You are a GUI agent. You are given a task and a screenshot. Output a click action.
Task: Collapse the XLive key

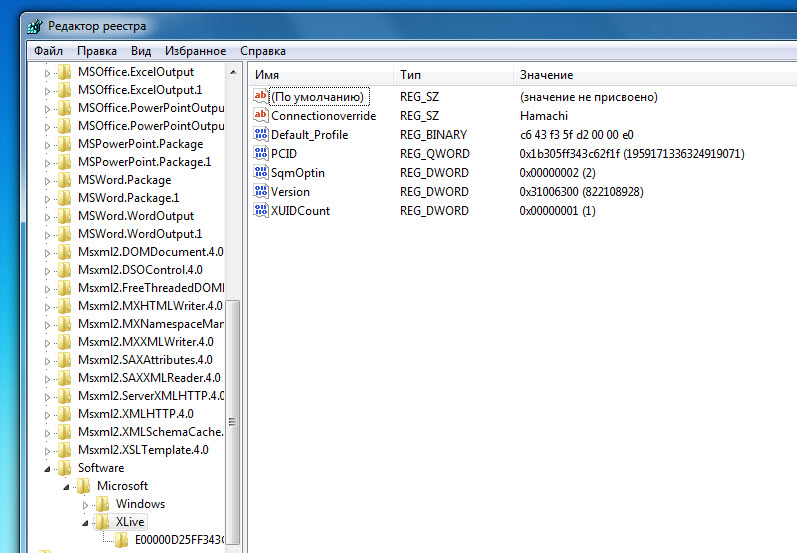[x=85, y=523]
